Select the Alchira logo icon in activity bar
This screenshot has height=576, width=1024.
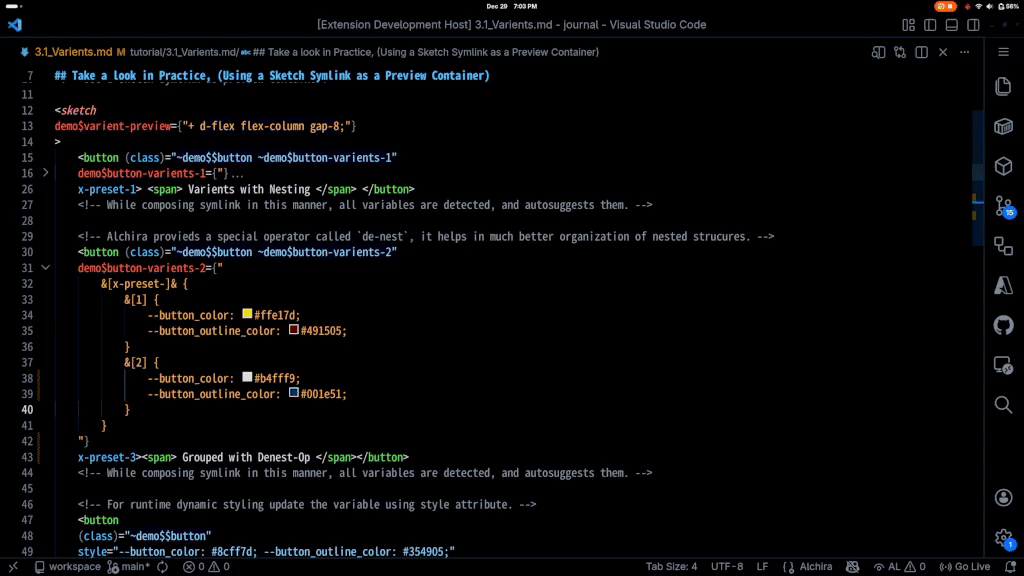pos(1004,284)
